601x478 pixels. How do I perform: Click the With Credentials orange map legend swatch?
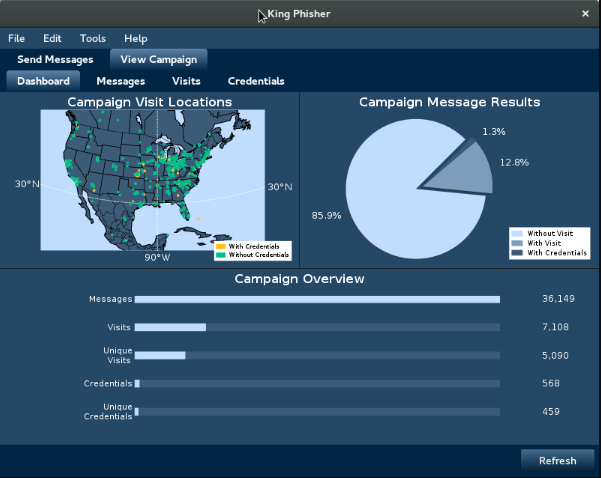(221, 246)
